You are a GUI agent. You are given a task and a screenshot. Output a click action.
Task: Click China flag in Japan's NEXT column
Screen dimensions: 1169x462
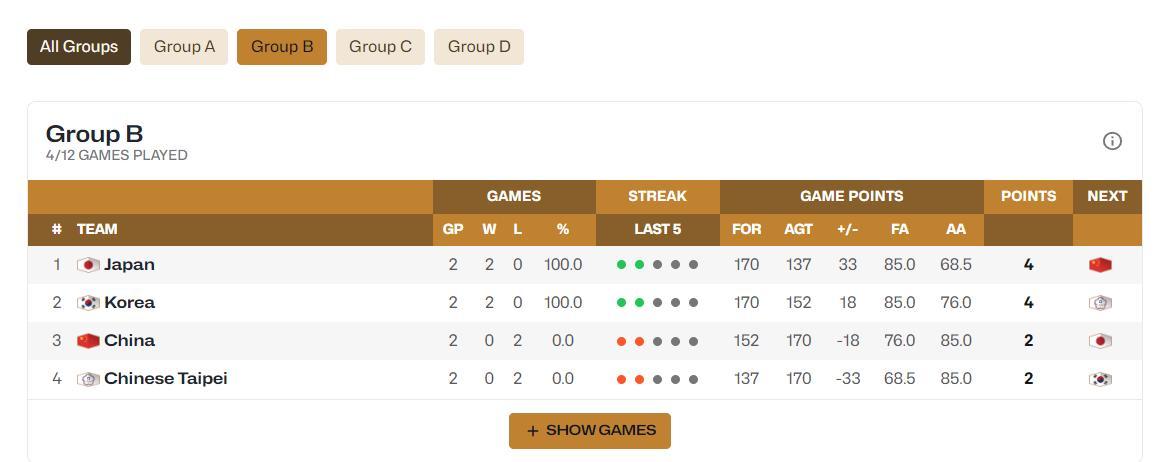pos(1100,265)
